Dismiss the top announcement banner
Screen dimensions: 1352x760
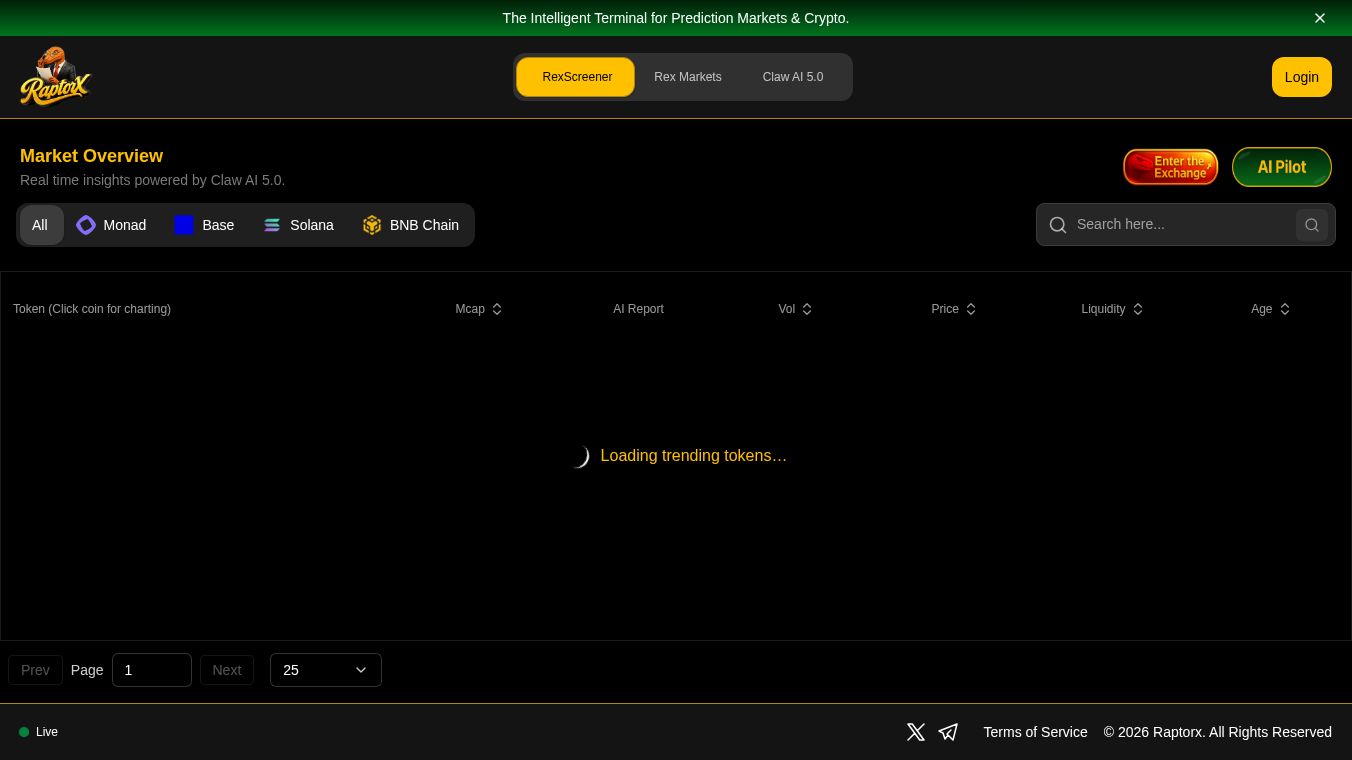1320,18
